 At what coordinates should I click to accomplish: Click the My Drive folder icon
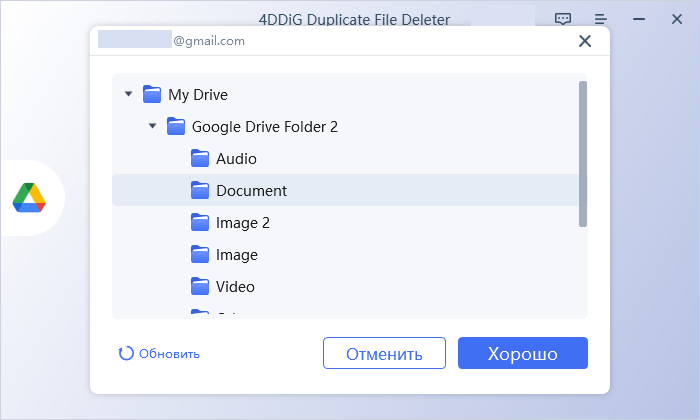pos(152,94)
